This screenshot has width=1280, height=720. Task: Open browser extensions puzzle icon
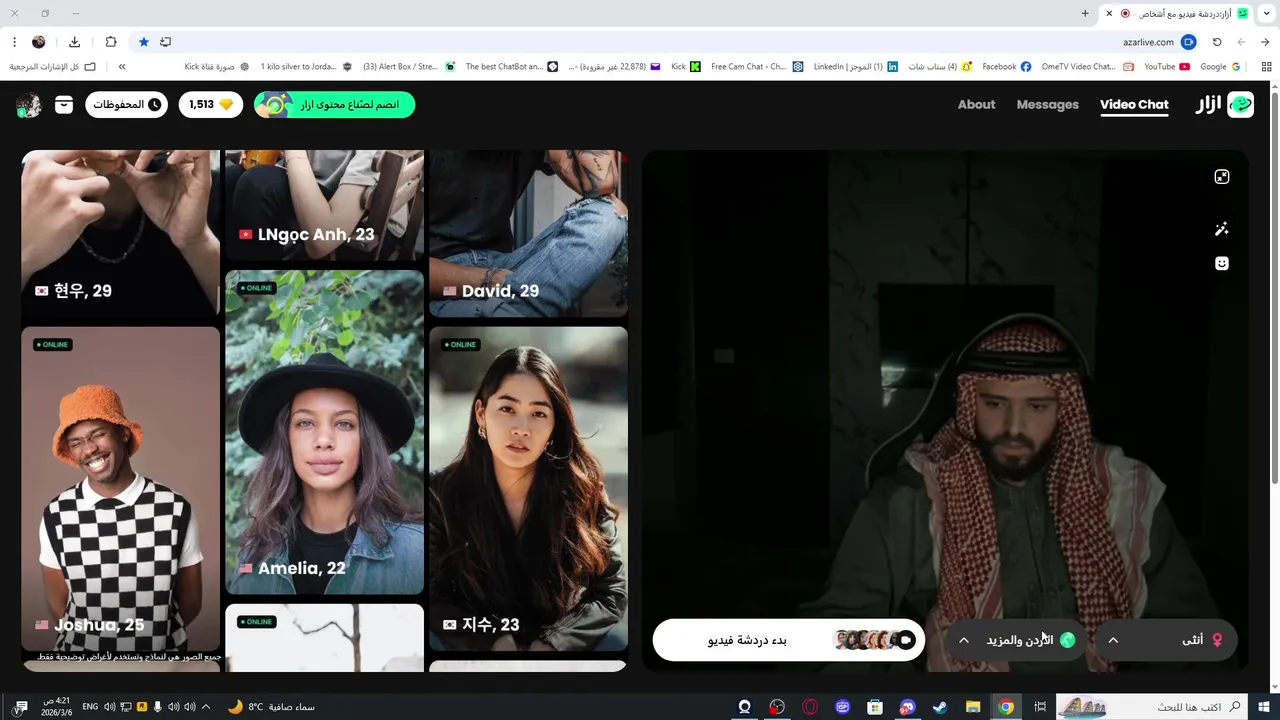111,42
